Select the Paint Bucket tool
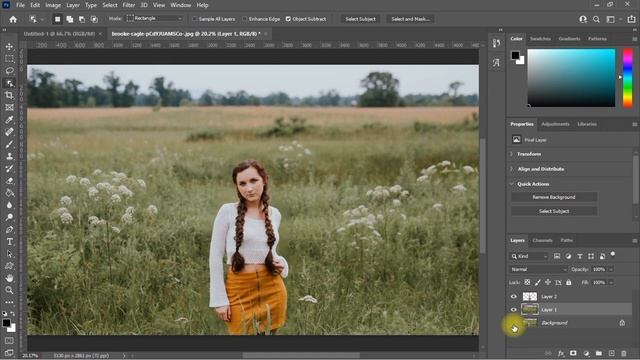Viewport: 640px width, 360px height. 9,193
